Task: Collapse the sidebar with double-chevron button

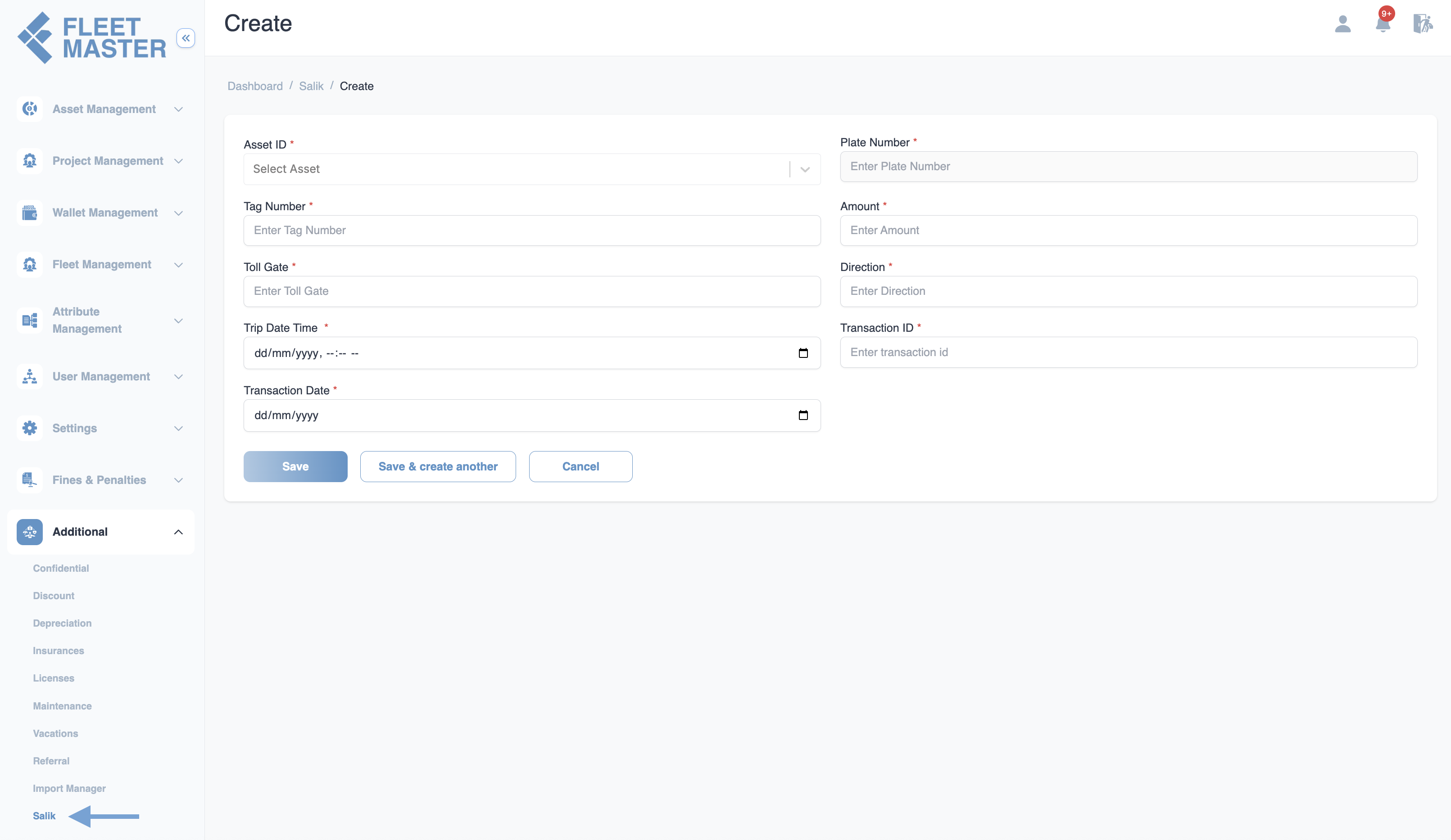Action: (x=186, y=38)
